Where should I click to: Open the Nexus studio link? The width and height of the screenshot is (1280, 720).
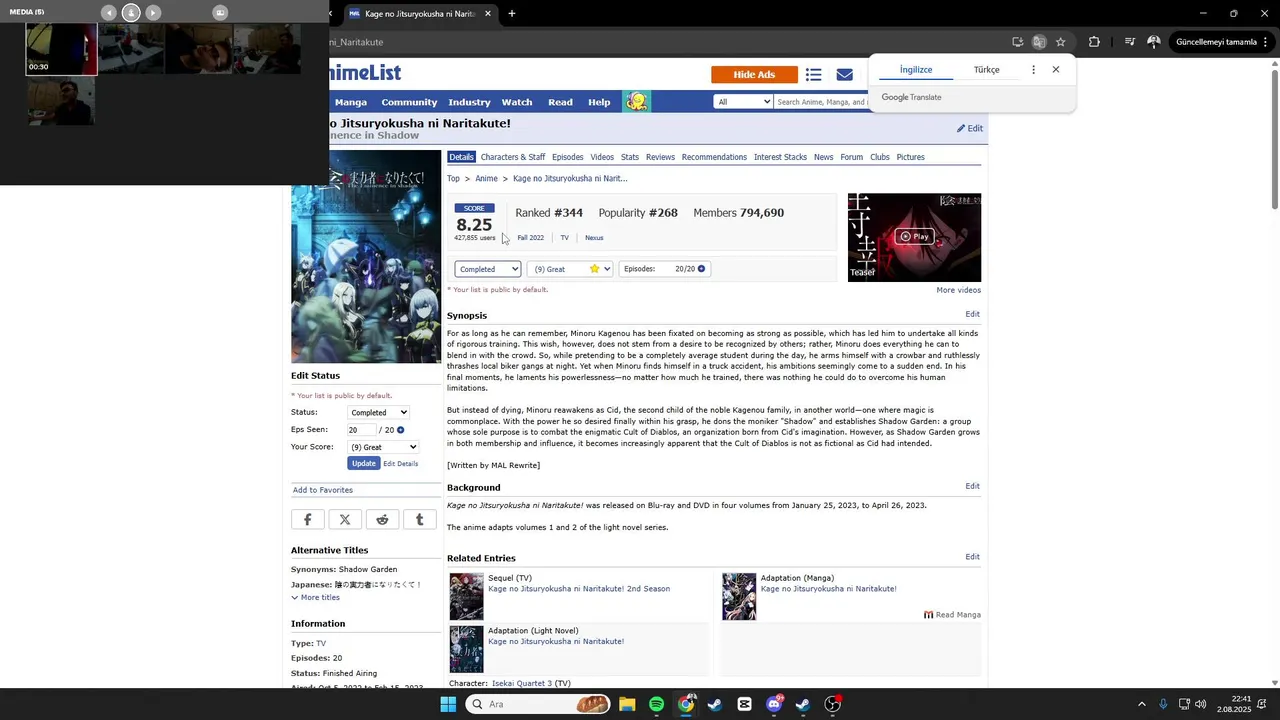594,238
